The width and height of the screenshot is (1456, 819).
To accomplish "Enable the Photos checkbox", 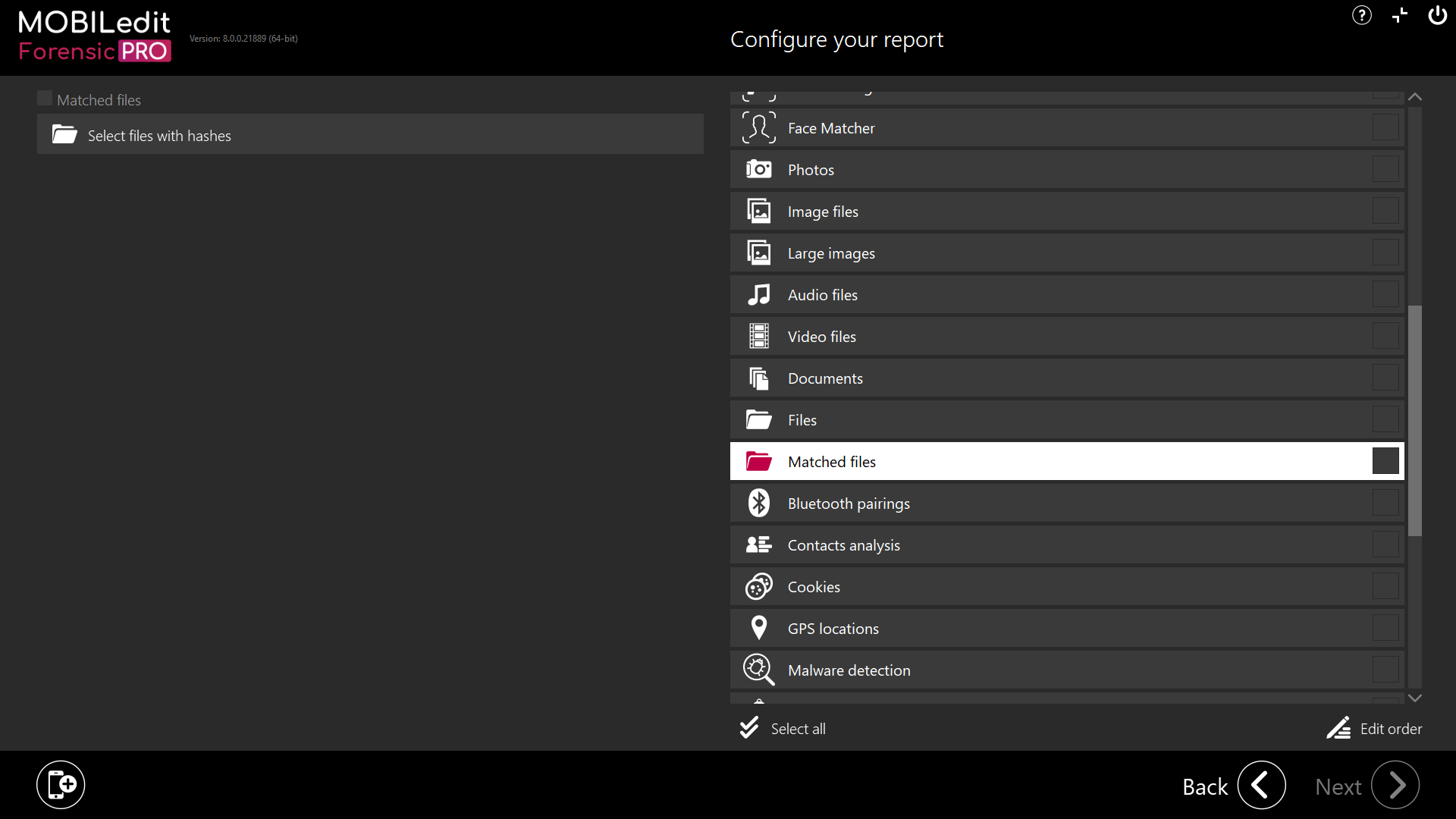I will 1385,169.
